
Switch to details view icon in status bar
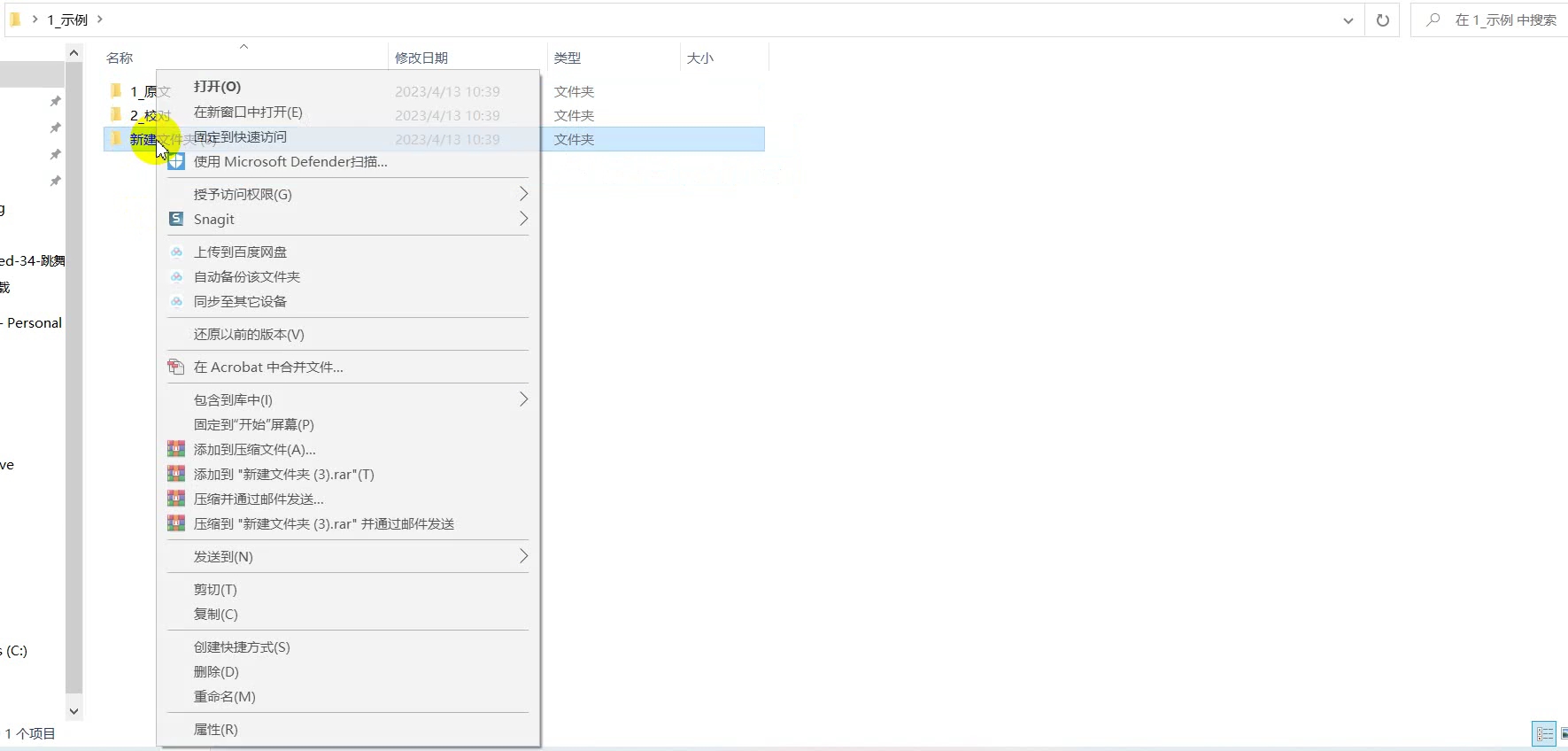[x=1545, y=733]
